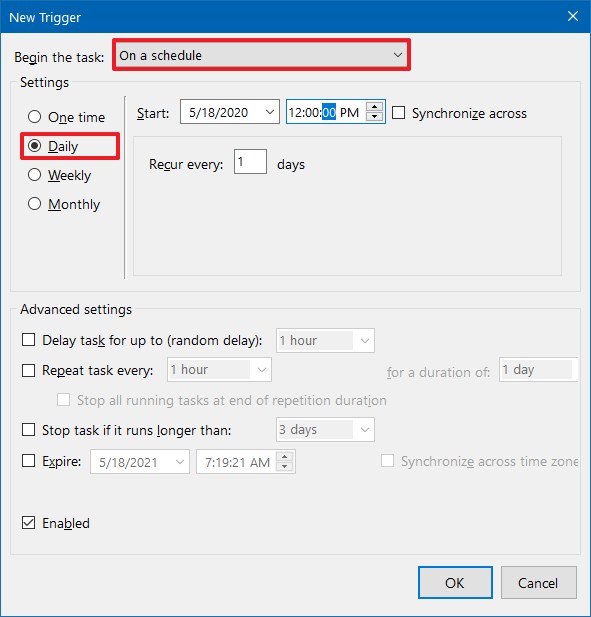This screenshot has height=617, width=591.
Task: Click the New Trigger title text
Action: coord(45,17)
